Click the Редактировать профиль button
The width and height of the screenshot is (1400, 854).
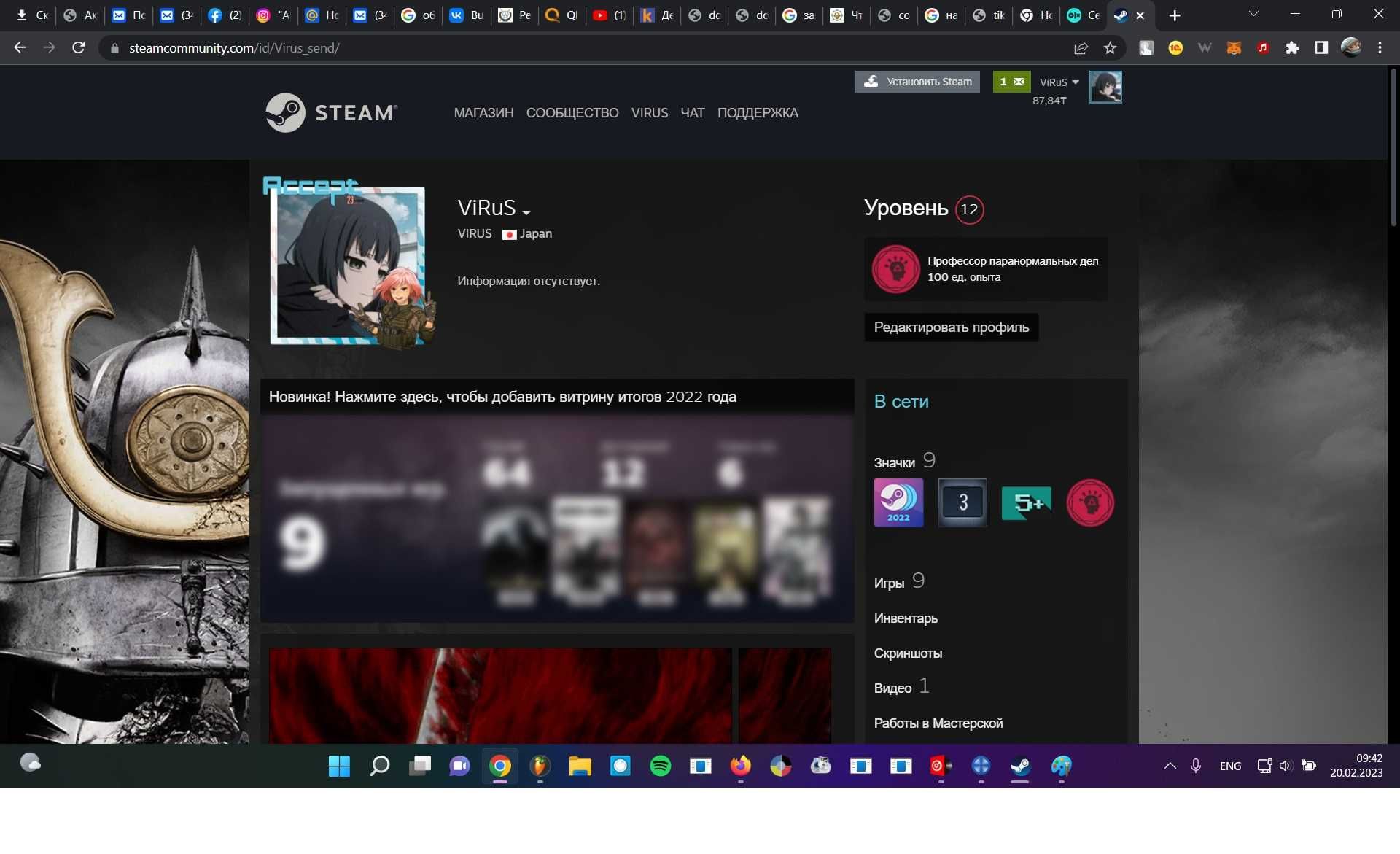[952, 327]
